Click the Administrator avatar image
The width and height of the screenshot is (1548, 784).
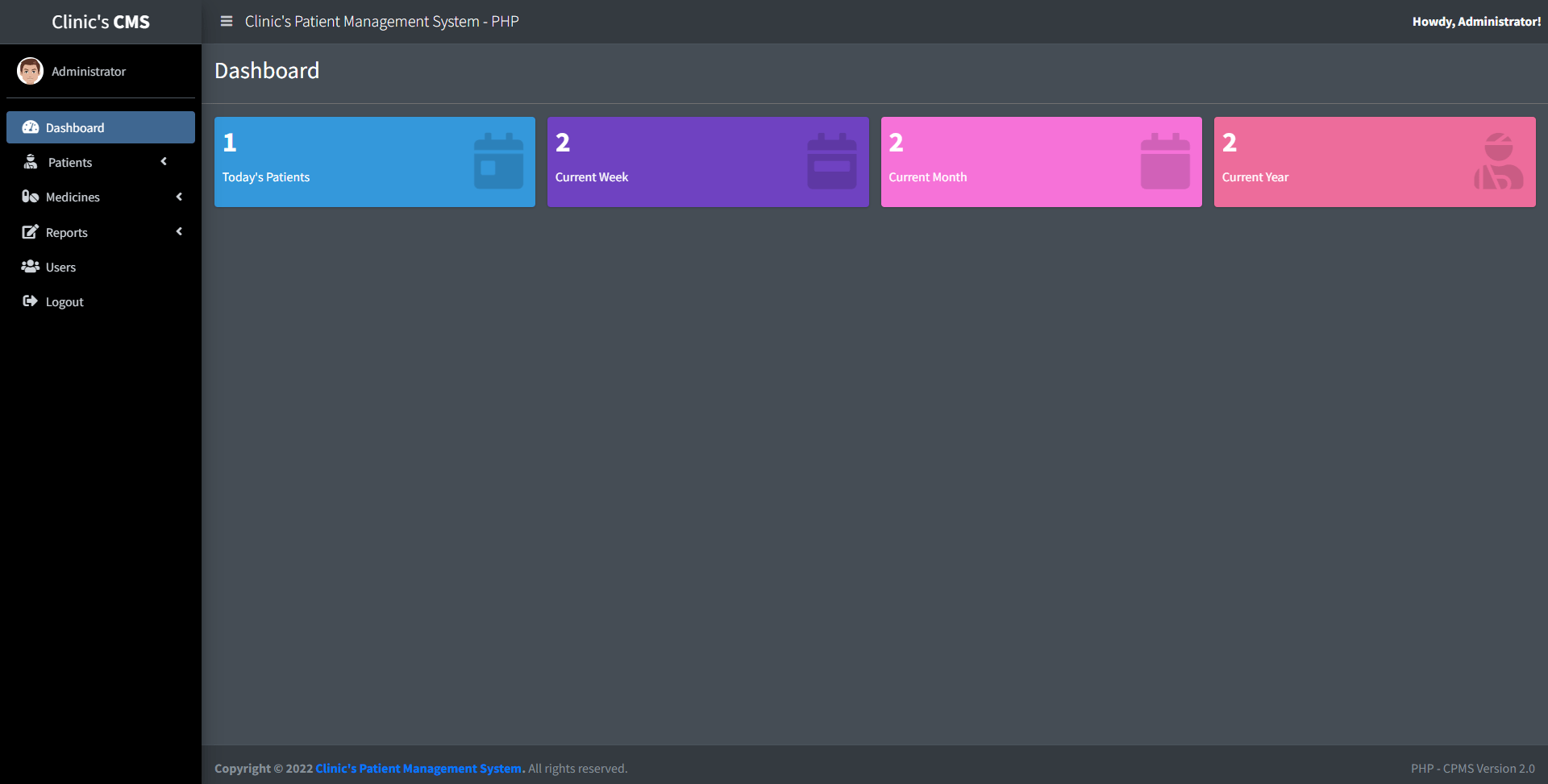pyautogui.click(x=29, y=71)
